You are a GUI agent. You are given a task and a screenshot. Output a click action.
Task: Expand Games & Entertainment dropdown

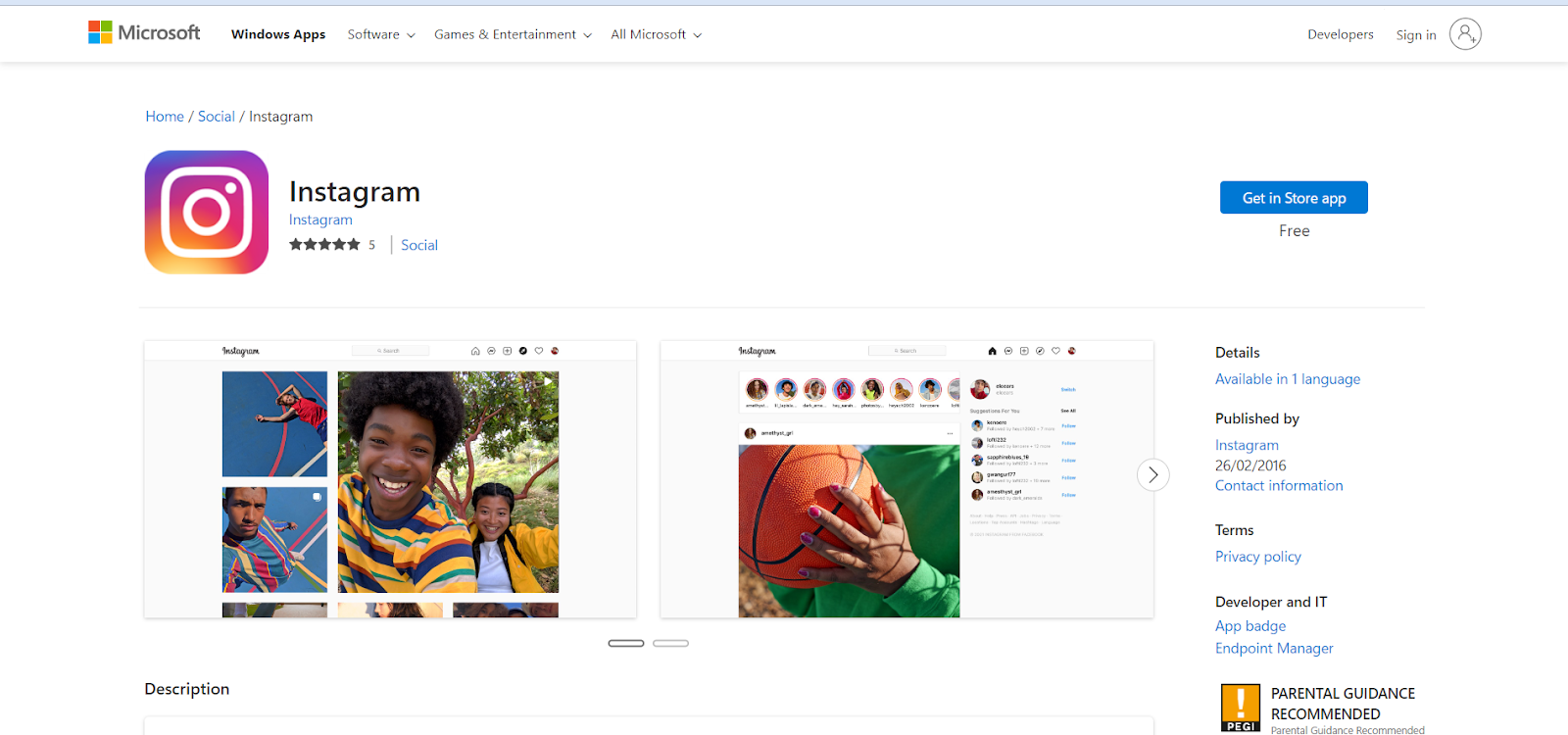(x=513, y=34)
